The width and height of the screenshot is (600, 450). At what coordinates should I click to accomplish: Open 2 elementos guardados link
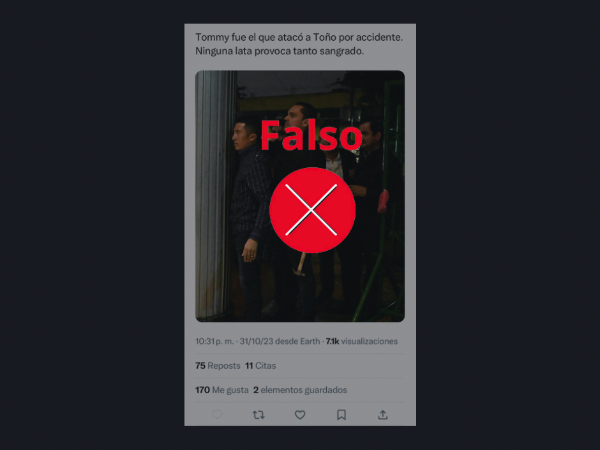300,390
